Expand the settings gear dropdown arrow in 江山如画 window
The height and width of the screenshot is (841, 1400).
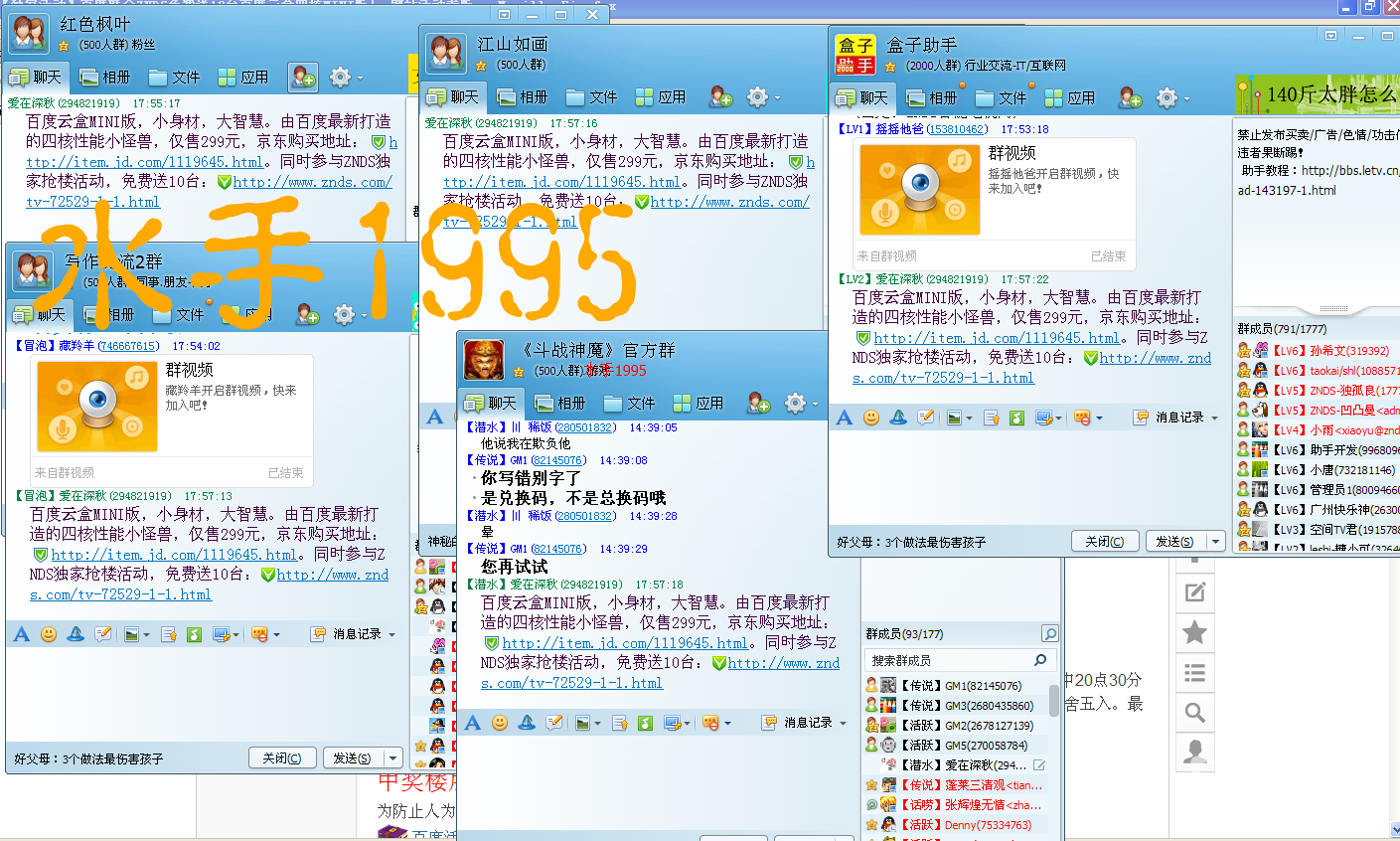point(777,97)
